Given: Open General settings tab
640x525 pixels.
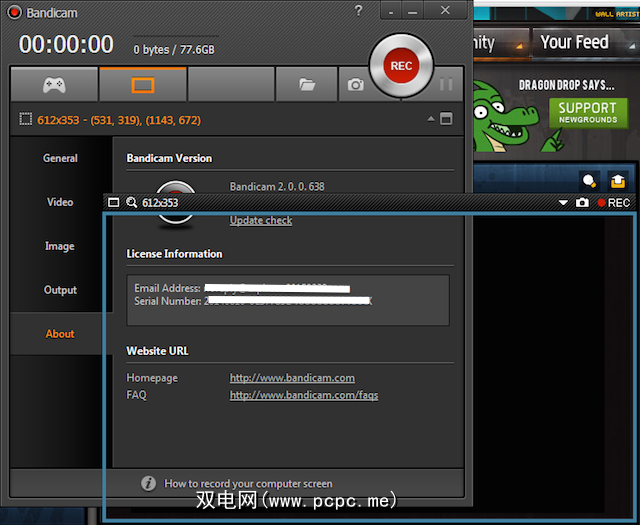Looking at the screenshot, I should pyautogui.click(x=60, y=158).
